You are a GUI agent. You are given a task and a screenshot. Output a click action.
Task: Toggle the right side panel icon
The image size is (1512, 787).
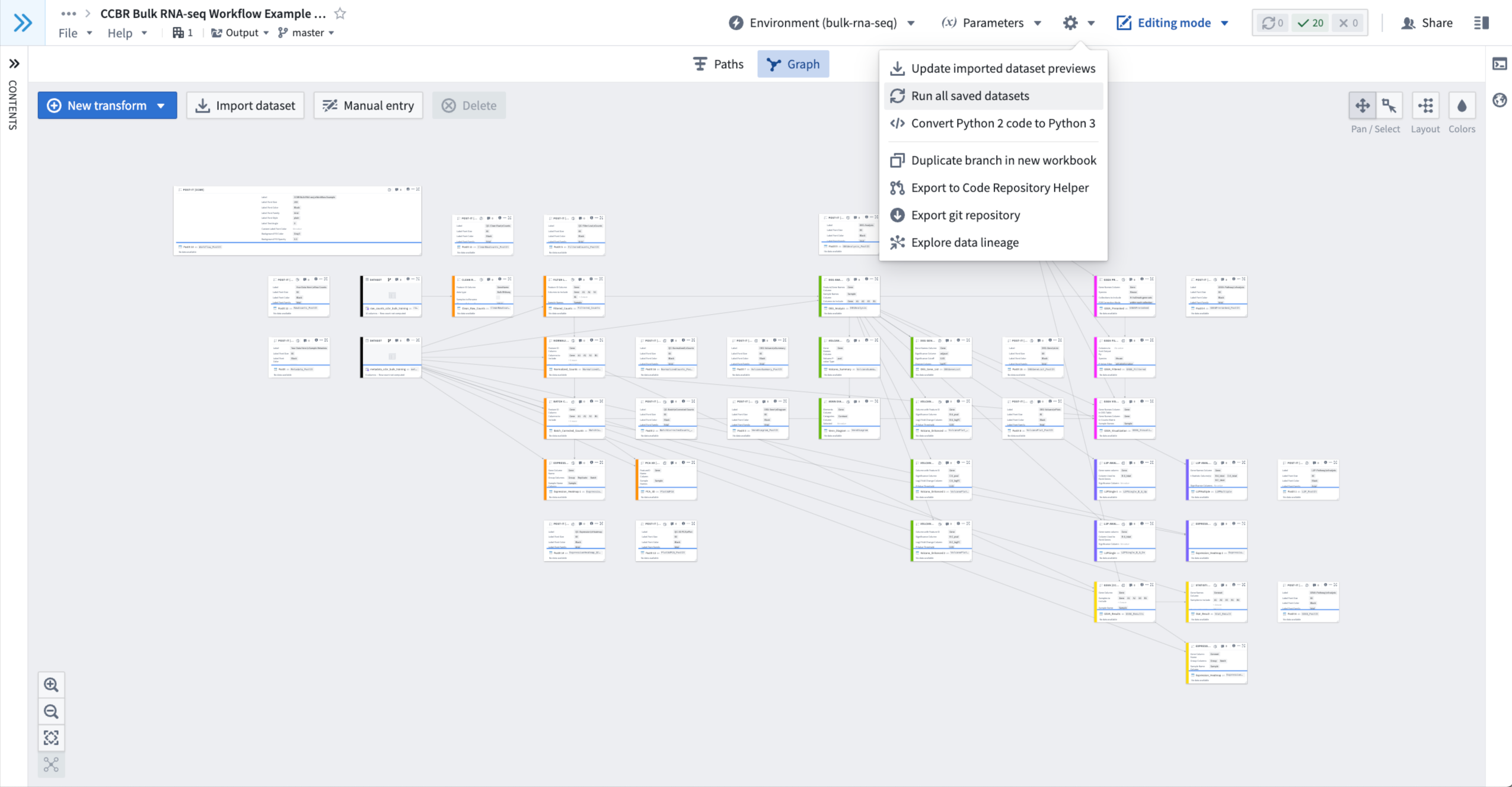(x=1481, y=23)
